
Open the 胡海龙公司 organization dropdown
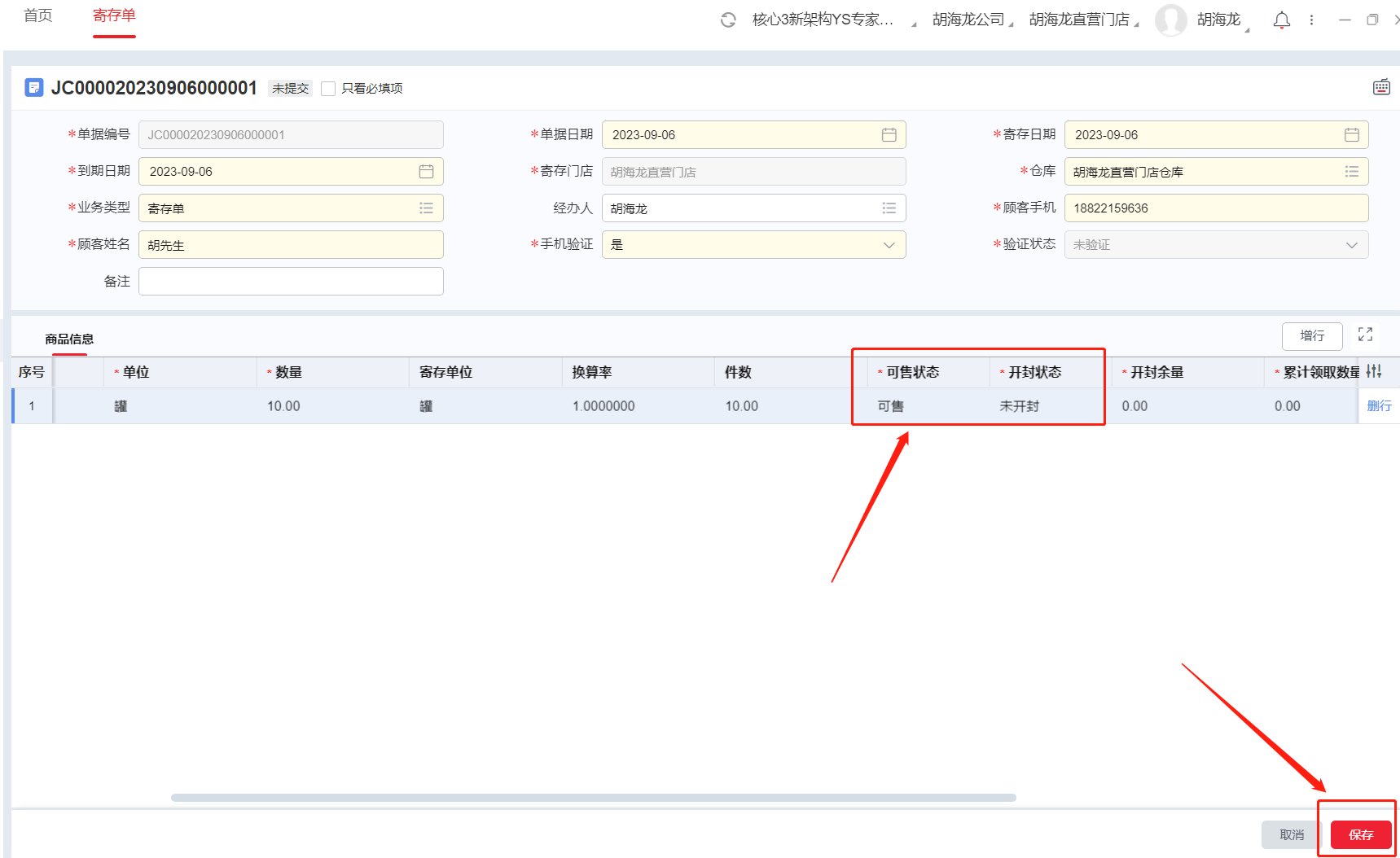click(x=972, y=20)
